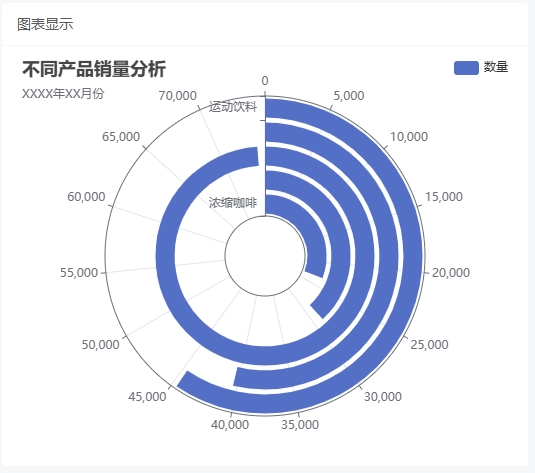The width and height of the screenshot is (535, 473).
Task: Click the 10,000 axis tick label
Action: click(409, 137)
